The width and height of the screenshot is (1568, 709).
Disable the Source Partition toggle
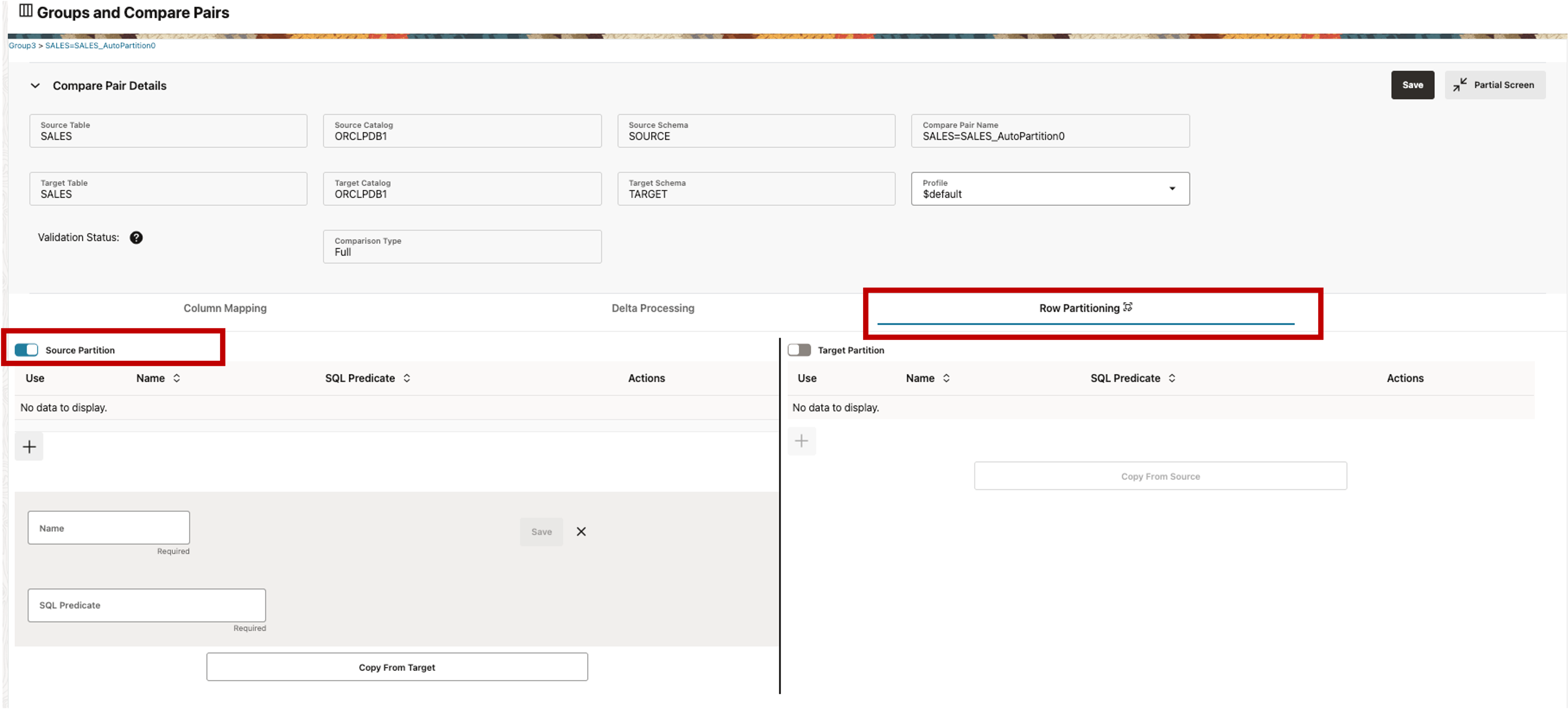click(x=26, y=350)
